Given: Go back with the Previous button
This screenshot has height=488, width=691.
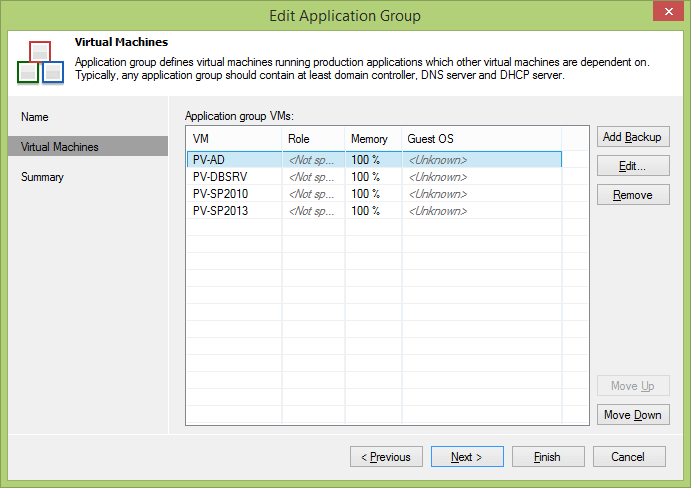Looking at the screenshot, I should pyautogui.click(x=386, y=457).
